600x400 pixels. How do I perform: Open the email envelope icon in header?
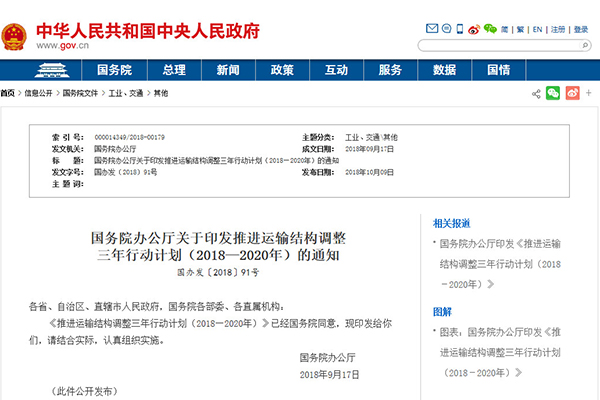coord(432,29)
